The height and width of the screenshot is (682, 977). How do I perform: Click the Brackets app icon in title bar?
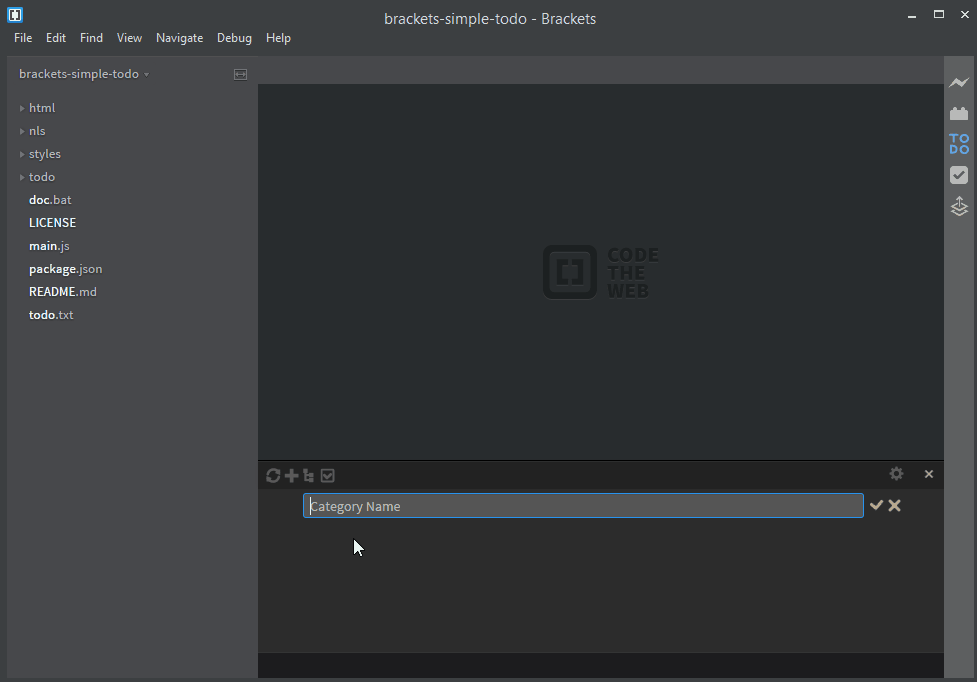15,14
